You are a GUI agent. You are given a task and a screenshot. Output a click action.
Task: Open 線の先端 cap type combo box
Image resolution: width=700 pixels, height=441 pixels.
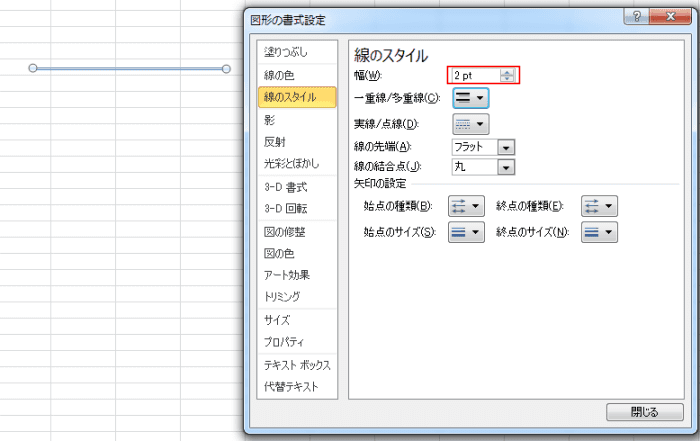tap(483, 147)
